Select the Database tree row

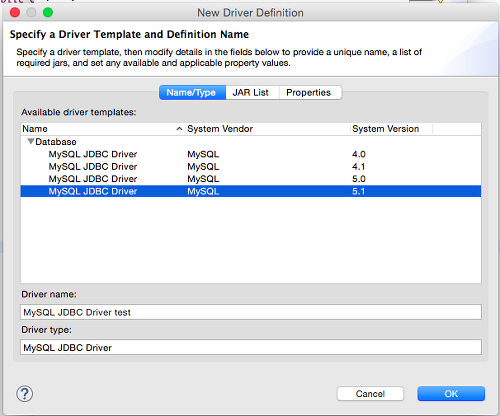251,142
